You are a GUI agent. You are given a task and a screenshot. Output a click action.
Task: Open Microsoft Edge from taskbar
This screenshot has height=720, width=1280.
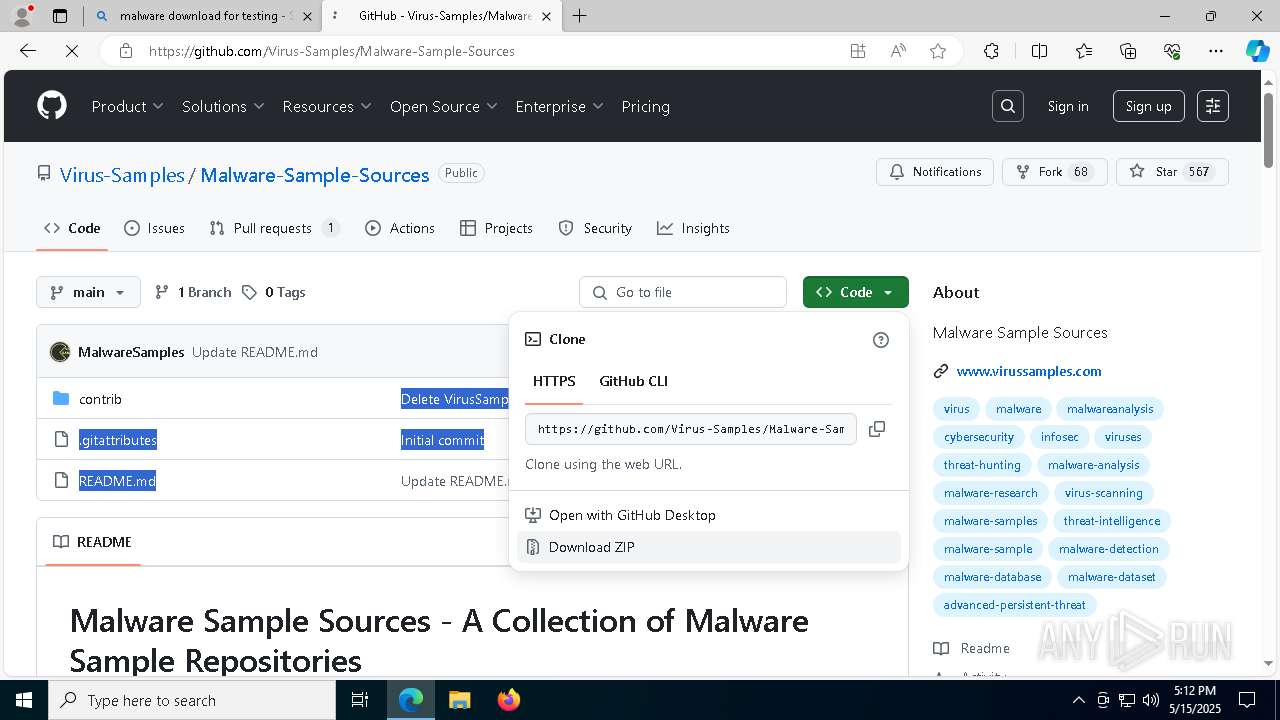pos(411,700)
